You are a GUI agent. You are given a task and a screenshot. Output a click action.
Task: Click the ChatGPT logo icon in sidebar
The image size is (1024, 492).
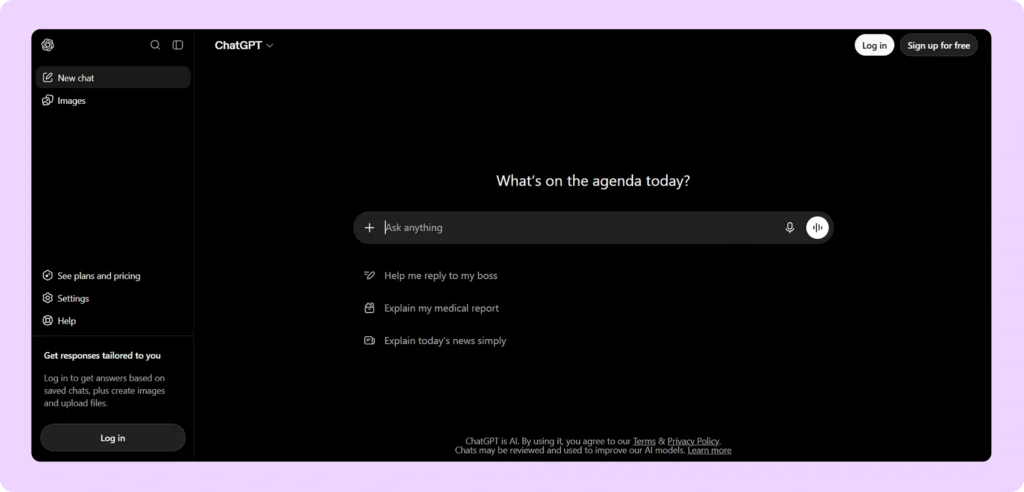pos(48,45)
